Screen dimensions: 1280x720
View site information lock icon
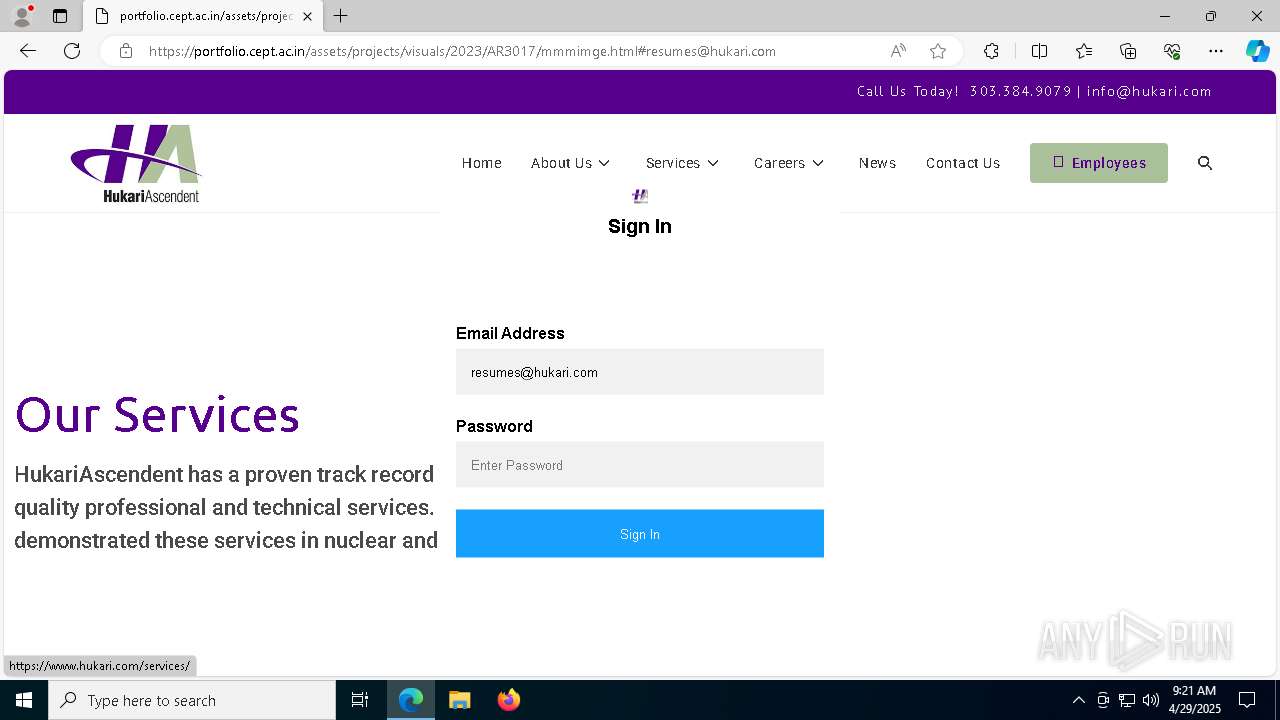[126, 51]
